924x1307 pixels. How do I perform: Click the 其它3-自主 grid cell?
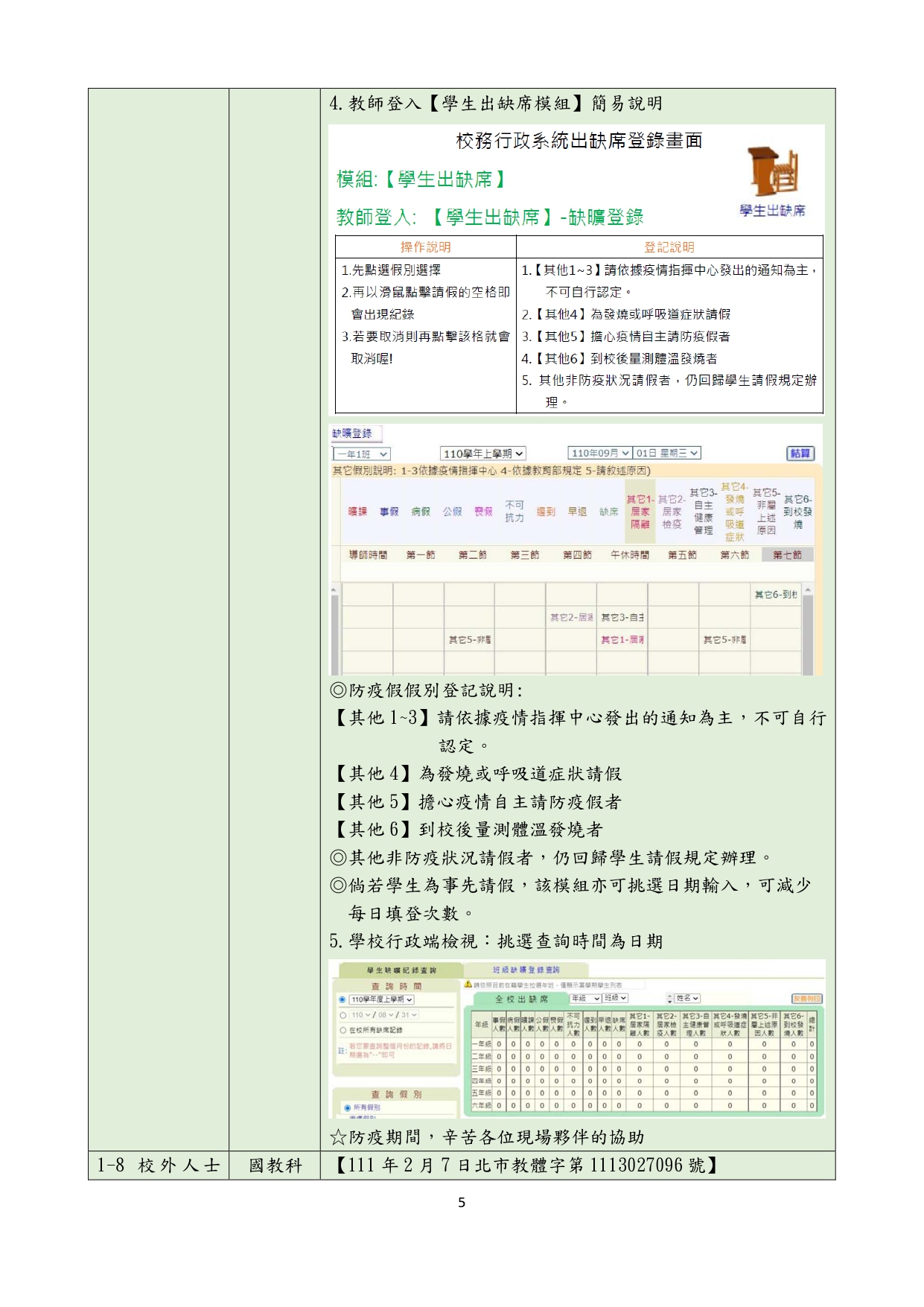(x=622, y=617)
